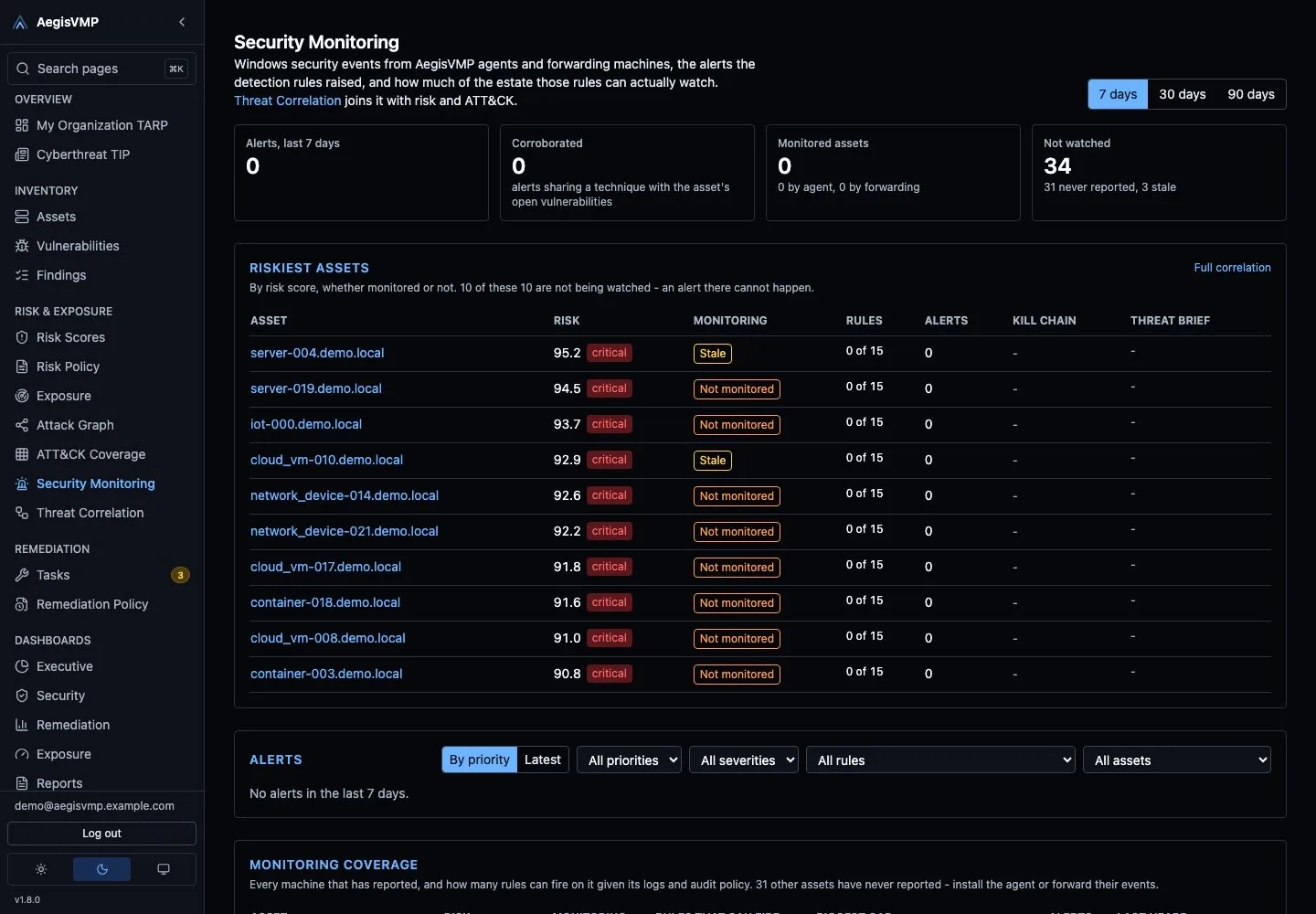
Task: Sort alerts by Latest
Action: click(x=543, y=760)
